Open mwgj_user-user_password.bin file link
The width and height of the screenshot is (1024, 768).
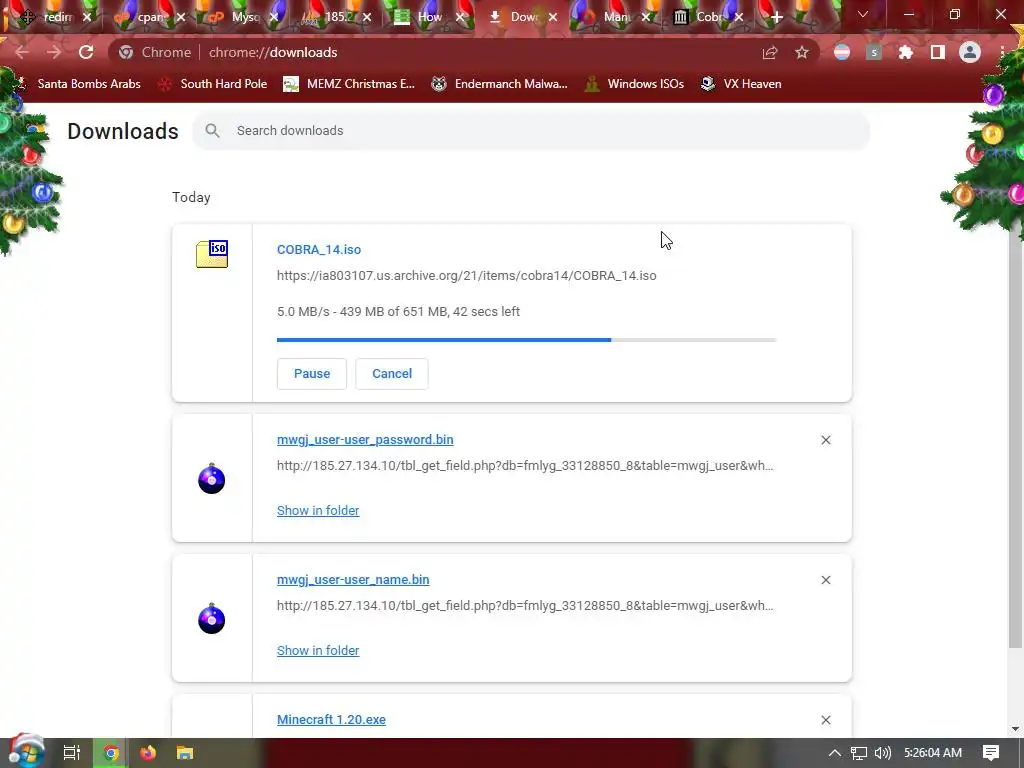(x=365, y=440)
